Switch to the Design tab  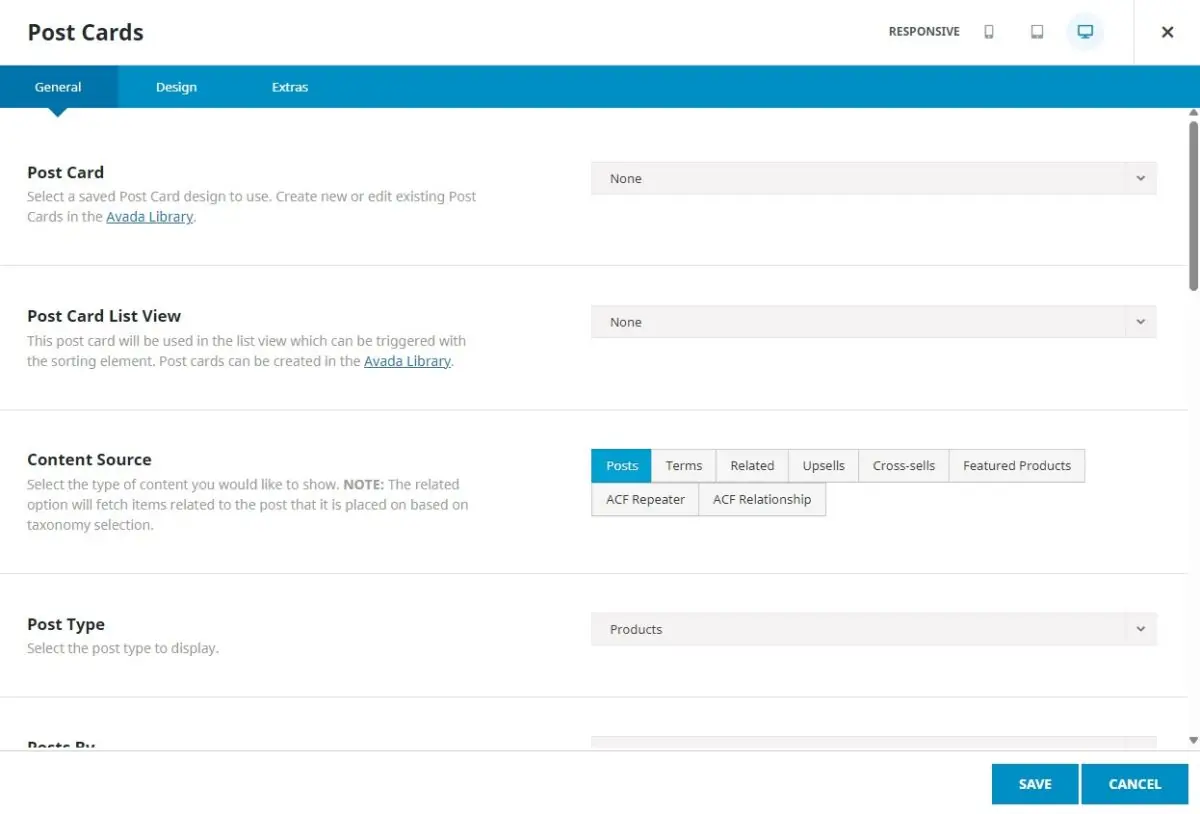(x=176, y=87)
